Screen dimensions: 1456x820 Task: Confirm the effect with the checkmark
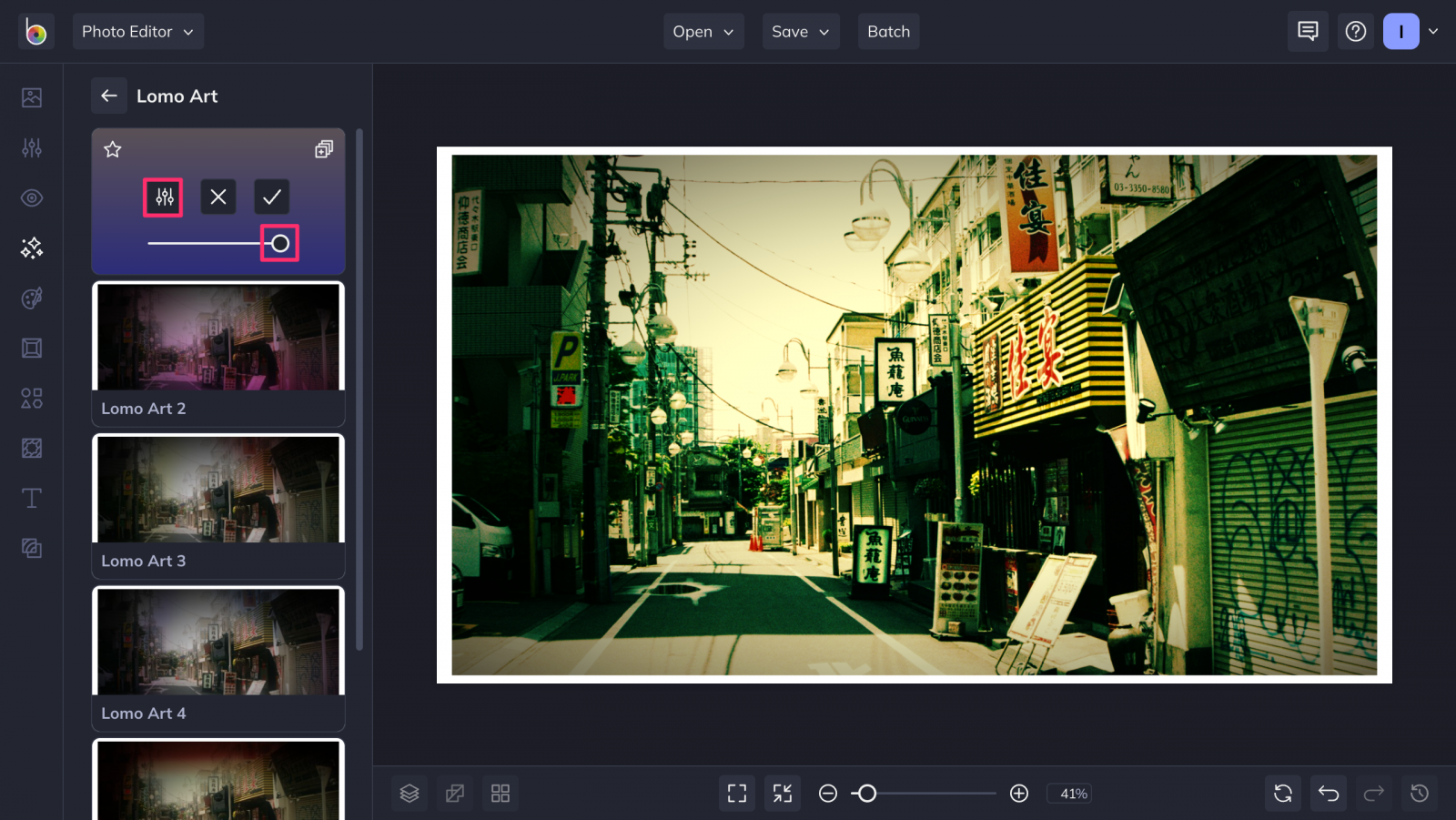270,197
